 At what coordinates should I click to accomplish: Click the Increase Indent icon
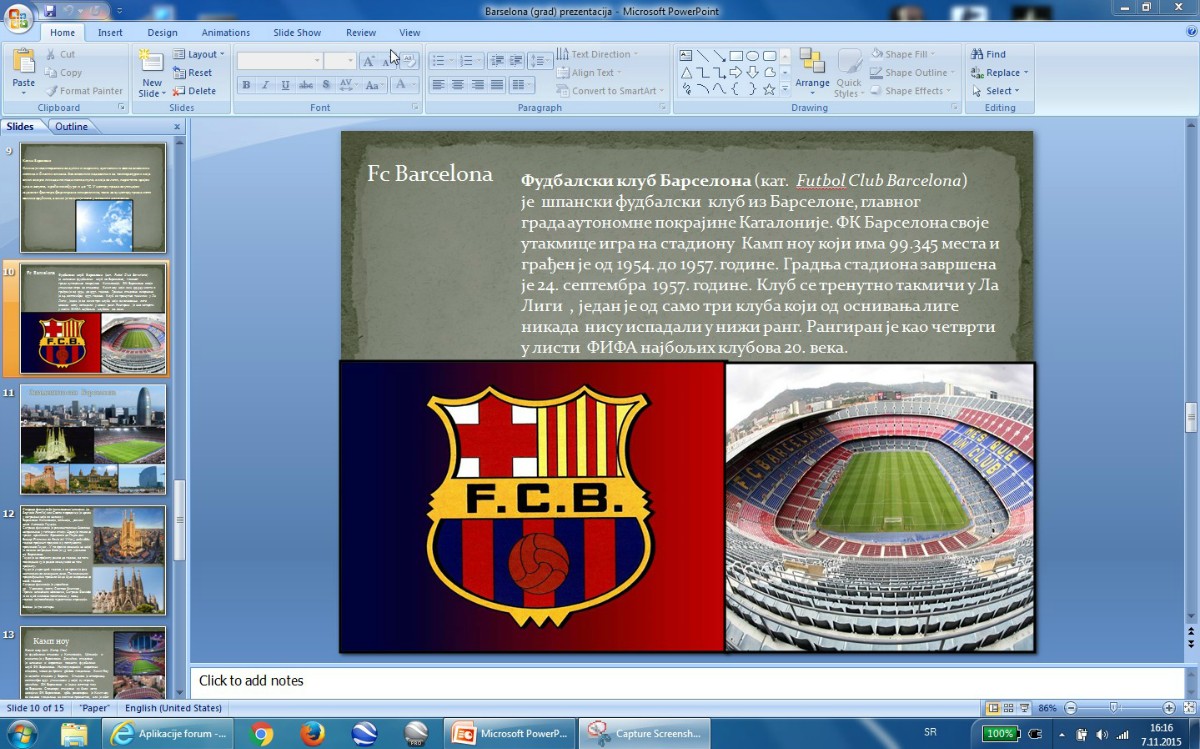517,61
